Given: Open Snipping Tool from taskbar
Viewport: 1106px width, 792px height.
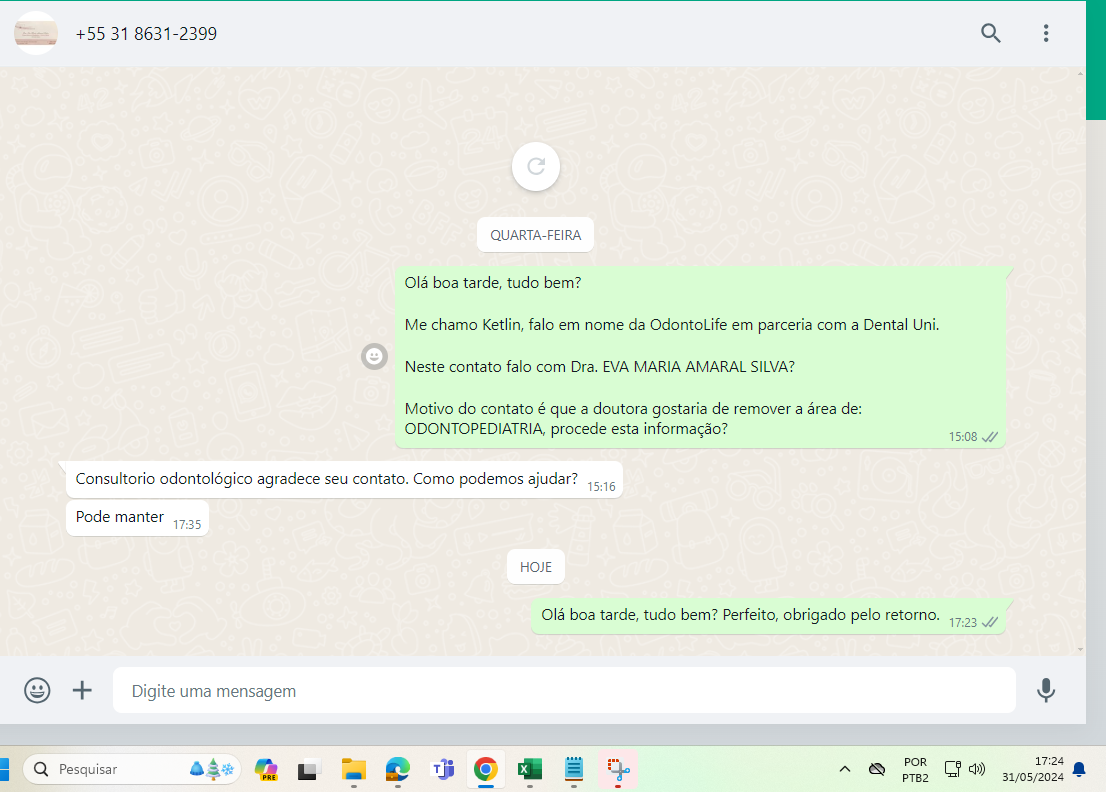Looking at the screenshot, I should point(618,769).
